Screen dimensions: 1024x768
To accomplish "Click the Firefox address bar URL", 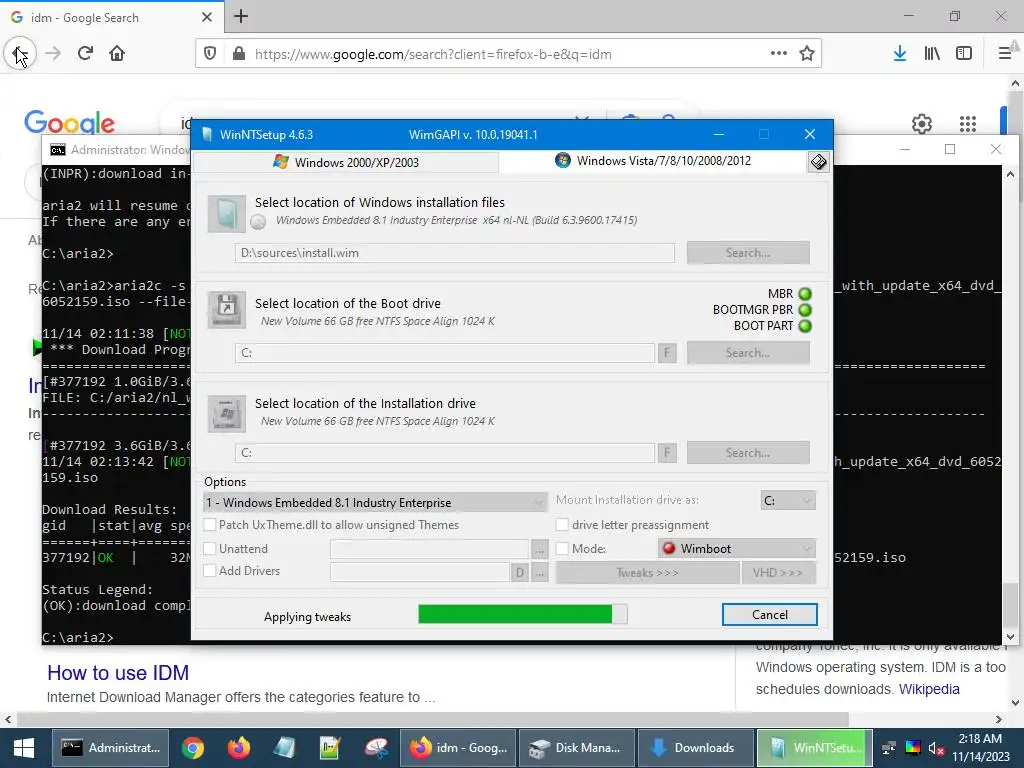I will pos(433,54).
